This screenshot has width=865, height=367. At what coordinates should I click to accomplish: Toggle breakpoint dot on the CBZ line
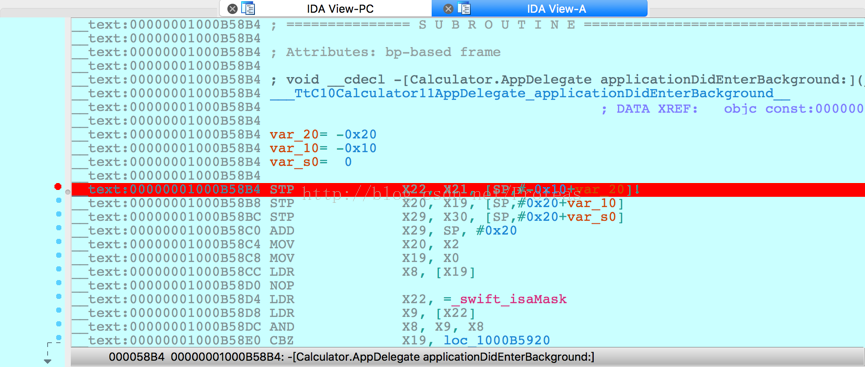pyautogui.click(x=58, y=338)
